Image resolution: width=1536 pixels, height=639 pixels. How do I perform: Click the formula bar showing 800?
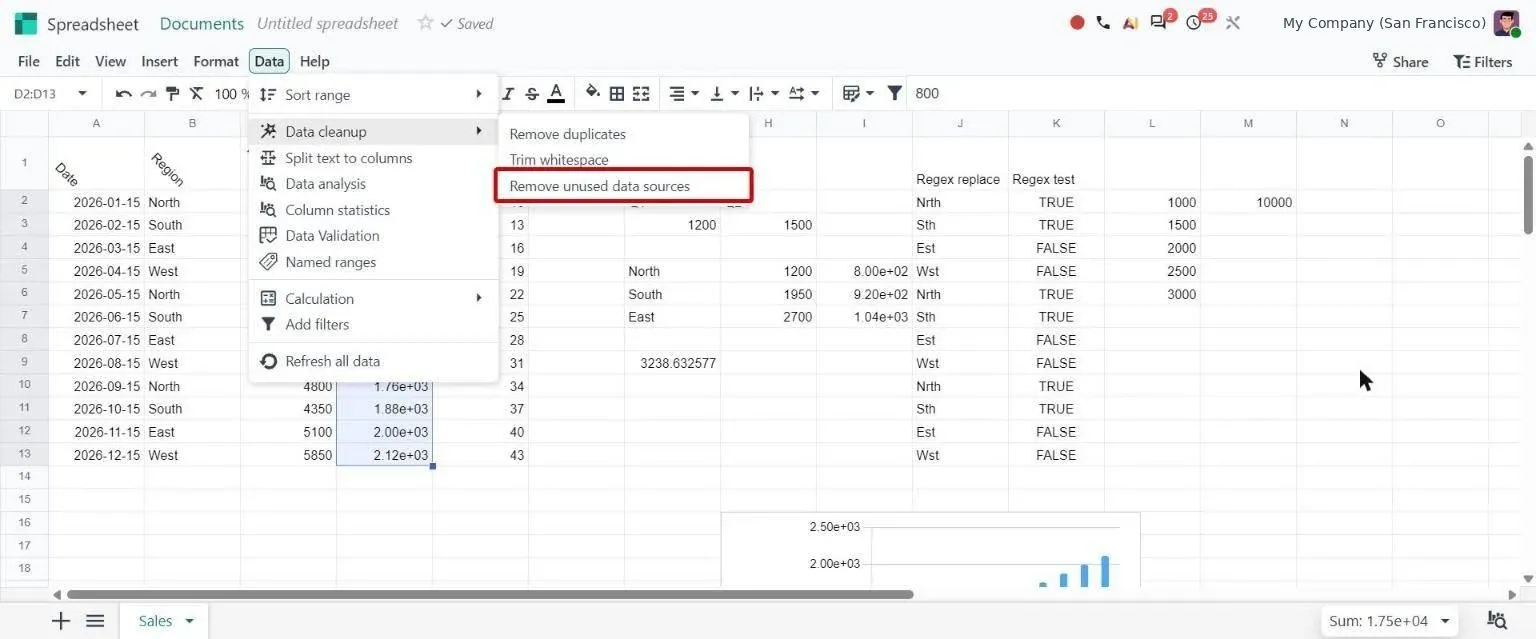tap(1220, 94)
